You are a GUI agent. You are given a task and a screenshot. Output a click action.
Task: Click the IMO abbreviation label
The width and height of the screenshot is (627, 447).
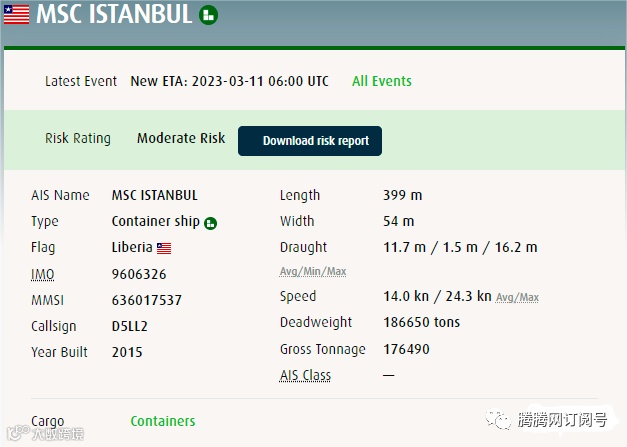point(42,274)
